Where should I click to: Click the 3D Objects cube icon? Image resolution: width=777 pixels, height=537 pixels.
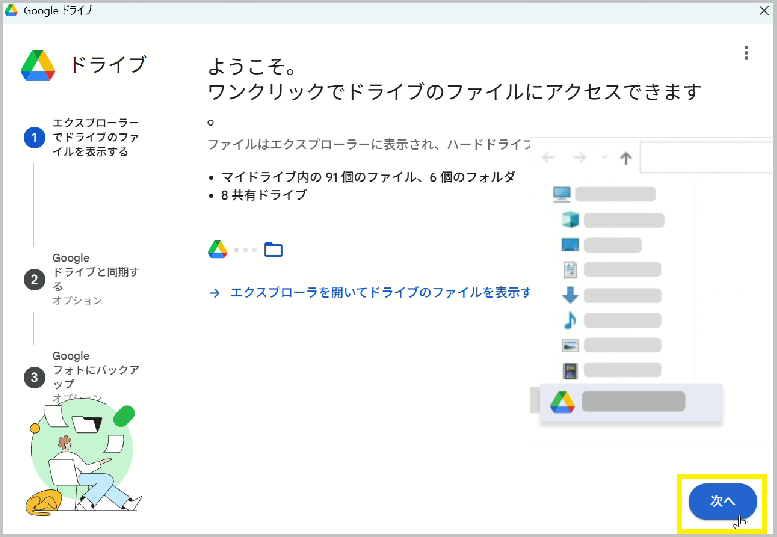point(570,219)
